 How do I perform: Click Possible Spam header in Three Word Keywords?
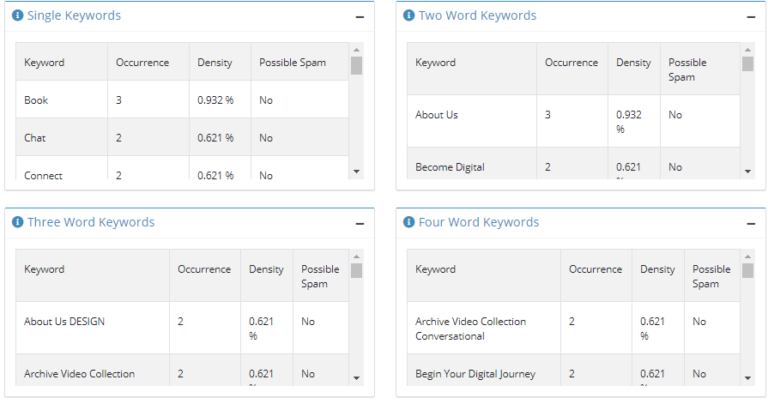coord(320,276)
